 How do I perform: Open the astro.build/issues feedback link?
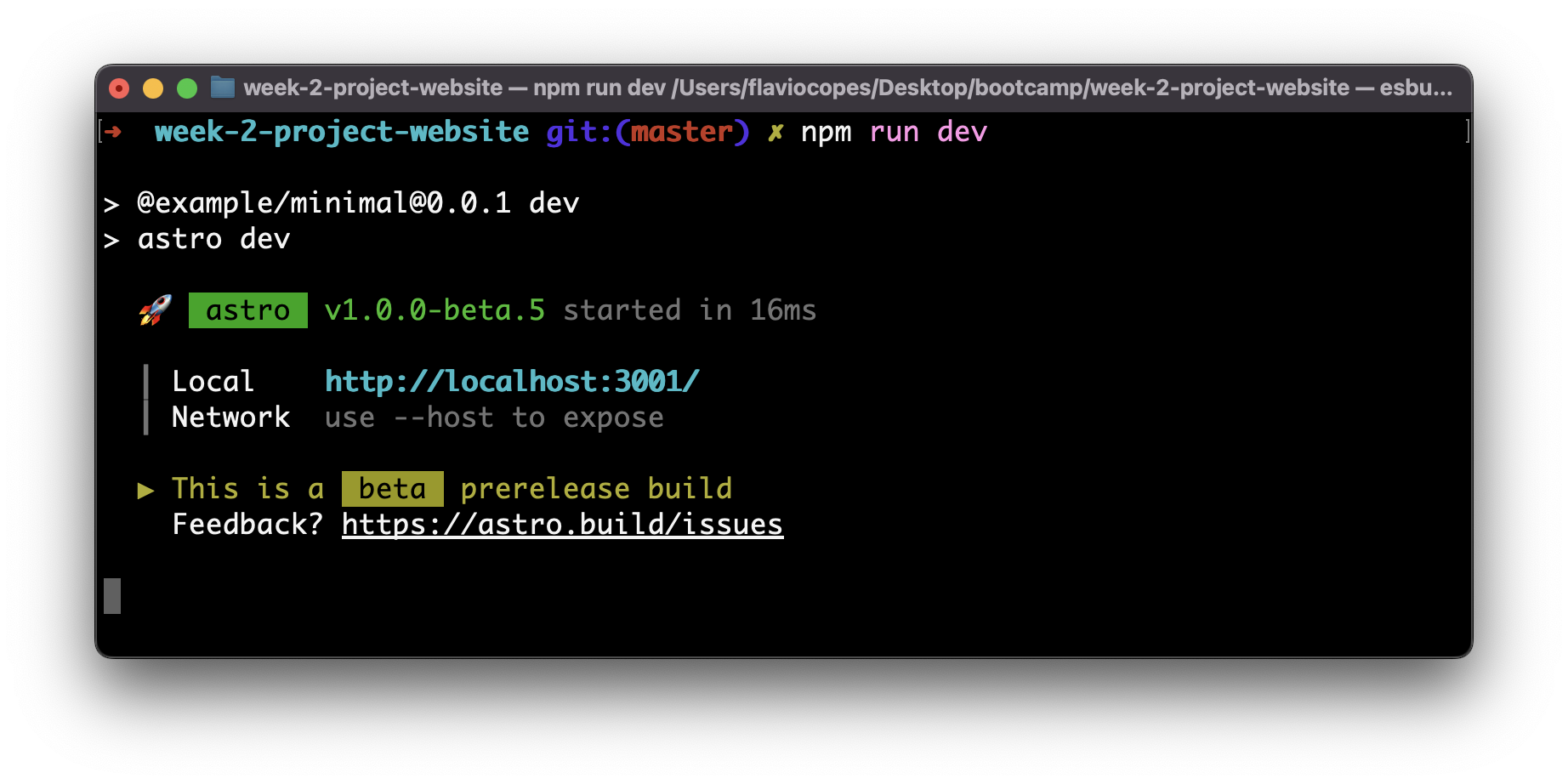tap(561, 524)
